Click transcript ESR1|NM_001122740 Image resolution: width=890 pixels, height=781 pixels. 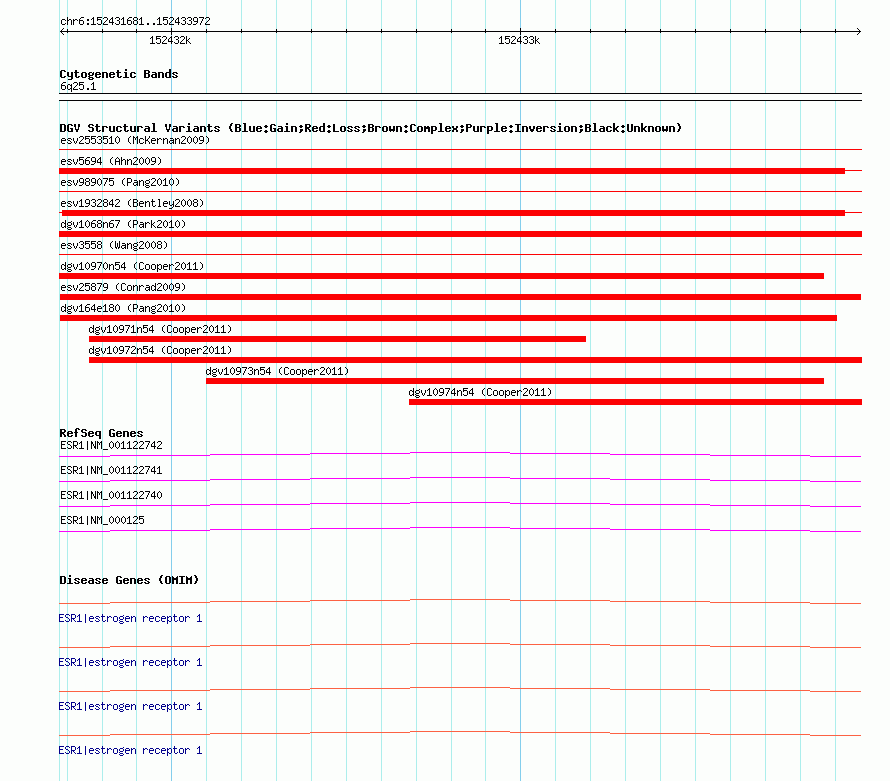pyautogui.click(x=111, y=496)
